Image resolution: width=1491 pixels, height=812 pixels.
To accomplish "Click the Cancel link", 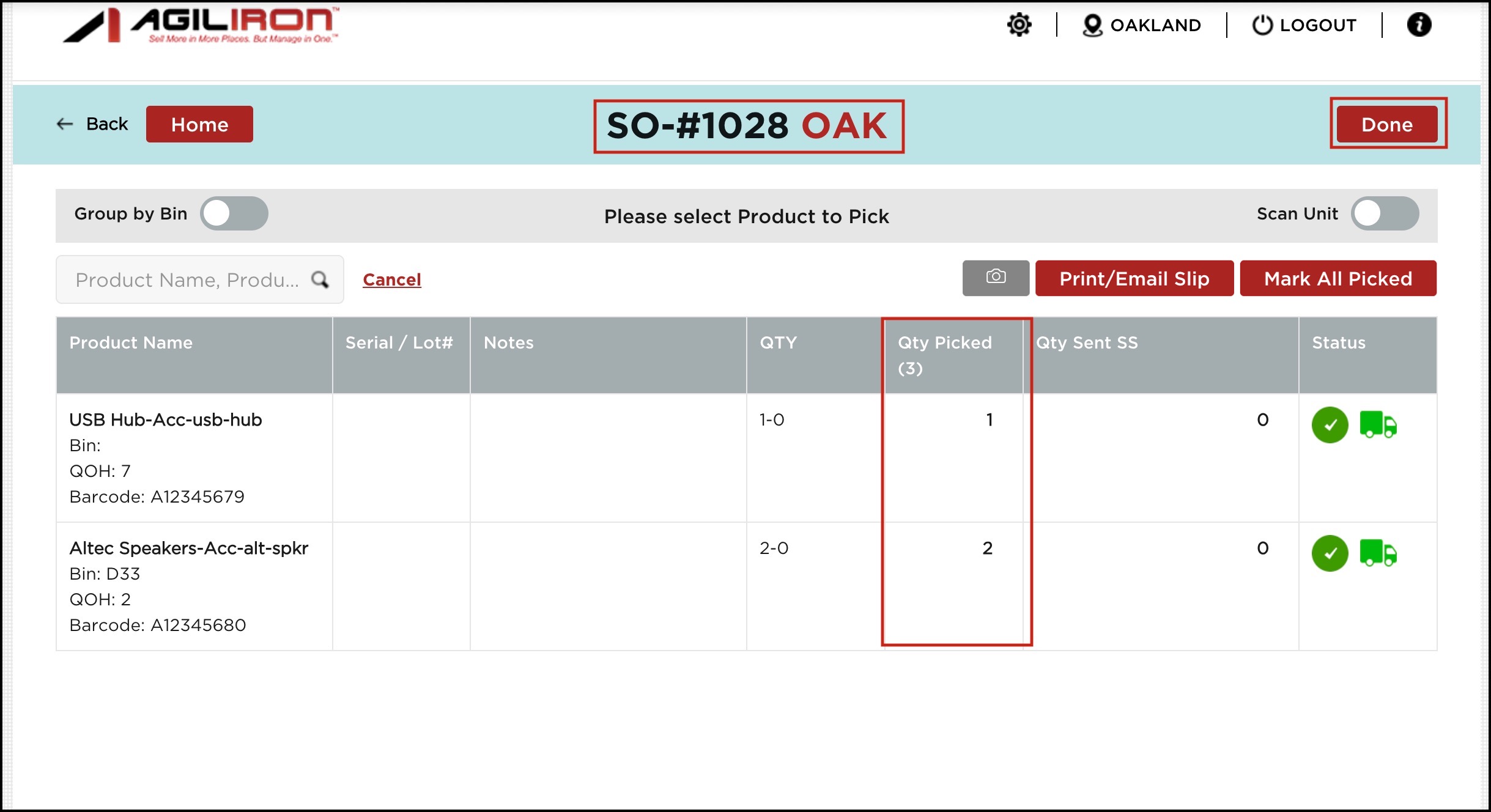I will click(x=391, y=279).
